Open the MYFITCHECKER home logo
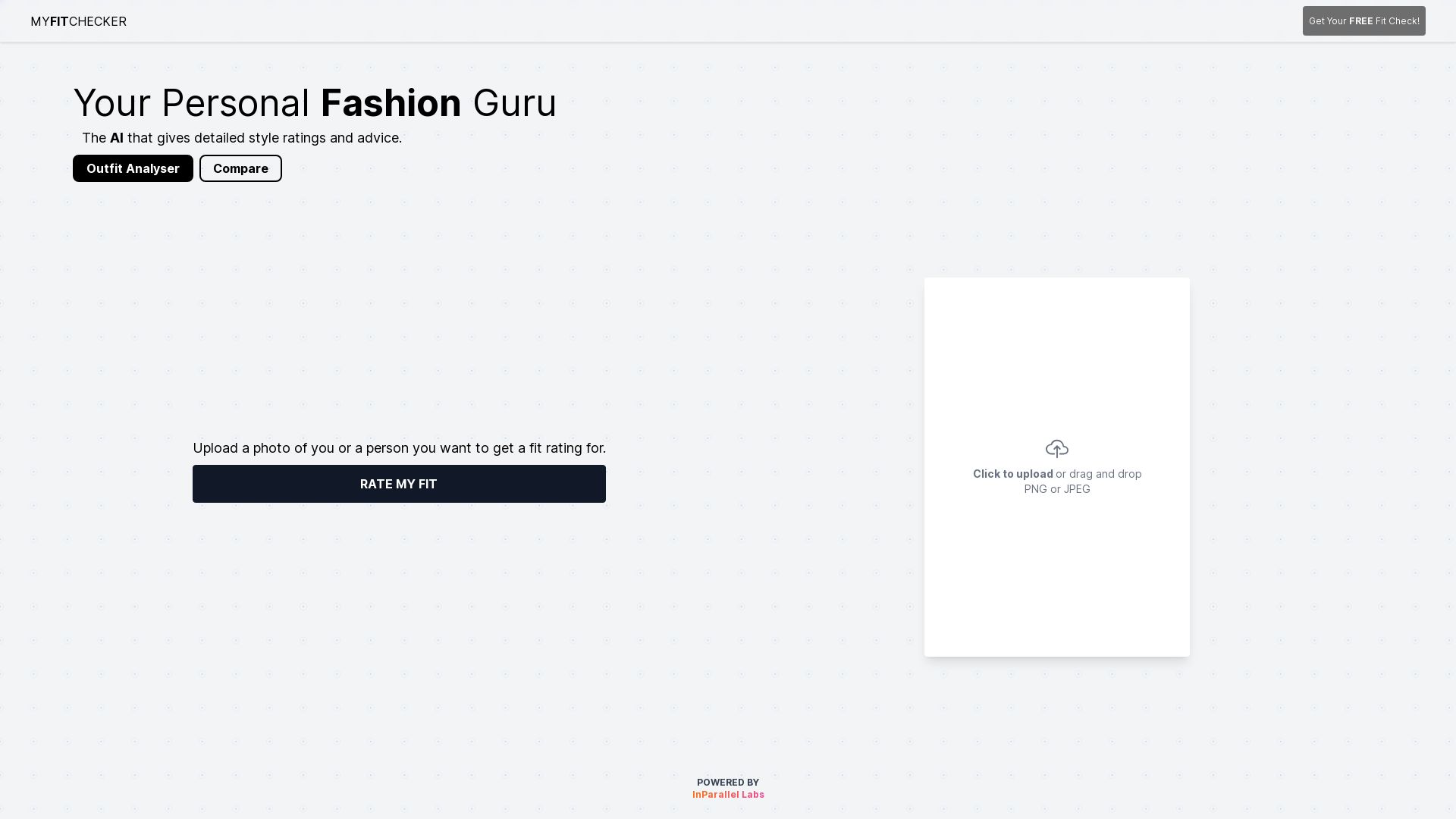The width and height of the screenshot is (1456, 819). click(78, 21)
